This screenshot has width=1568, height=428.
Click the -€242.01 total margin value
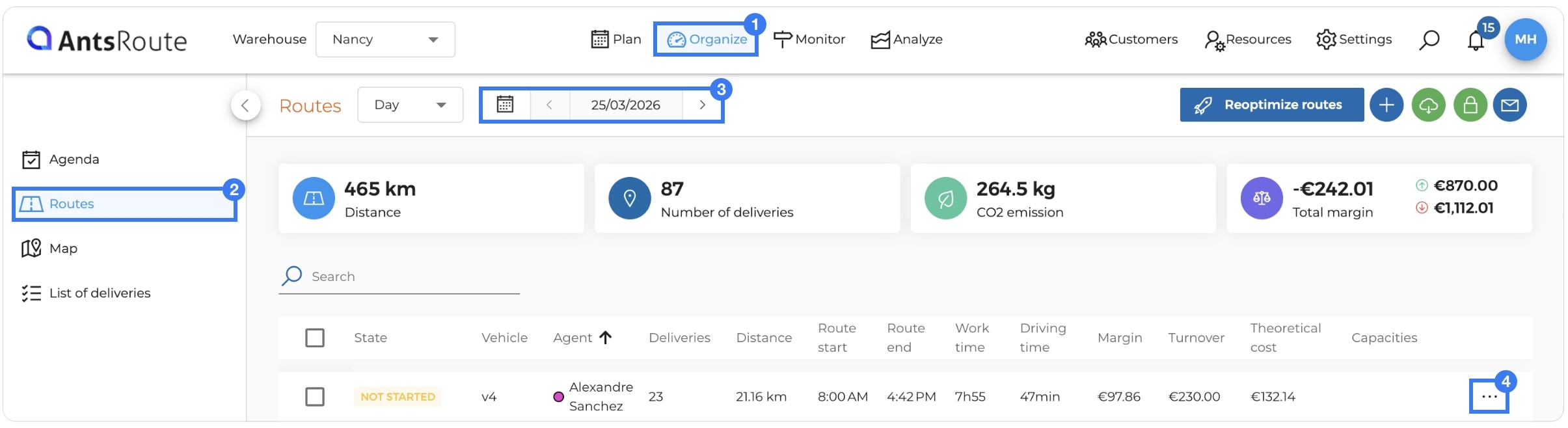point(1332,189)
